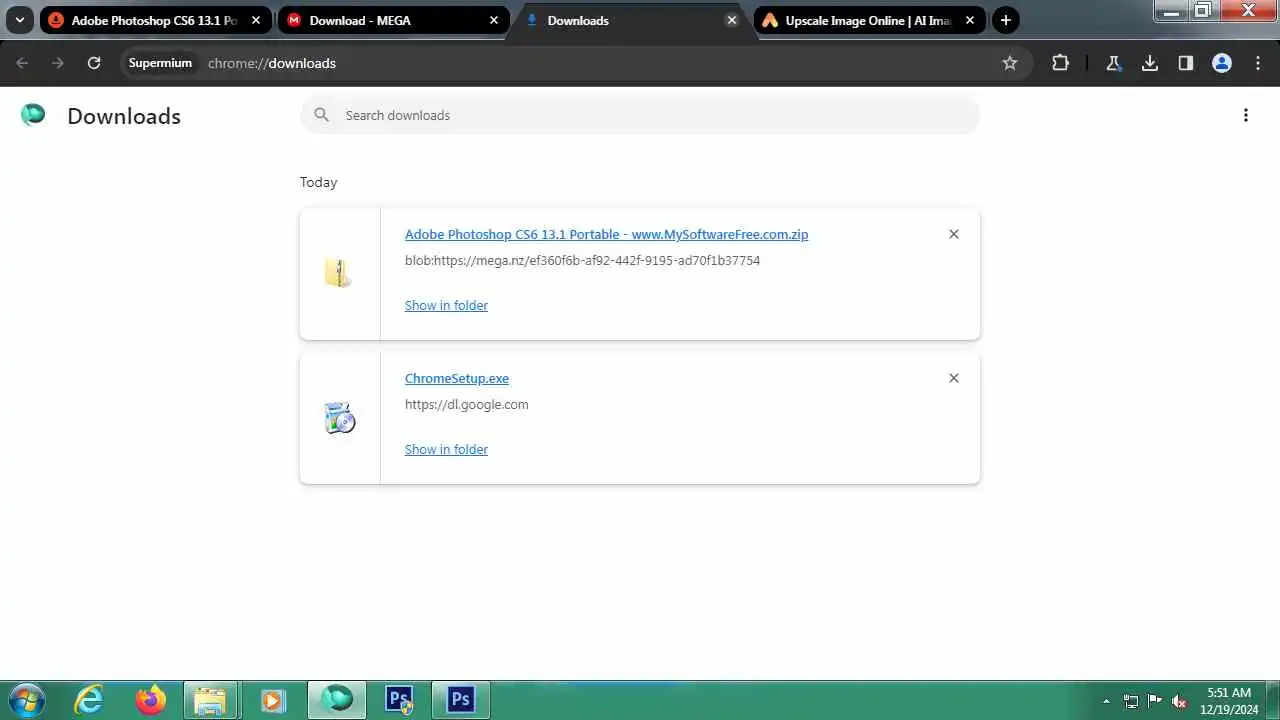Viewport: 1280px width, 720px height.
Task: Reload the downloads page
Action: 94,63
